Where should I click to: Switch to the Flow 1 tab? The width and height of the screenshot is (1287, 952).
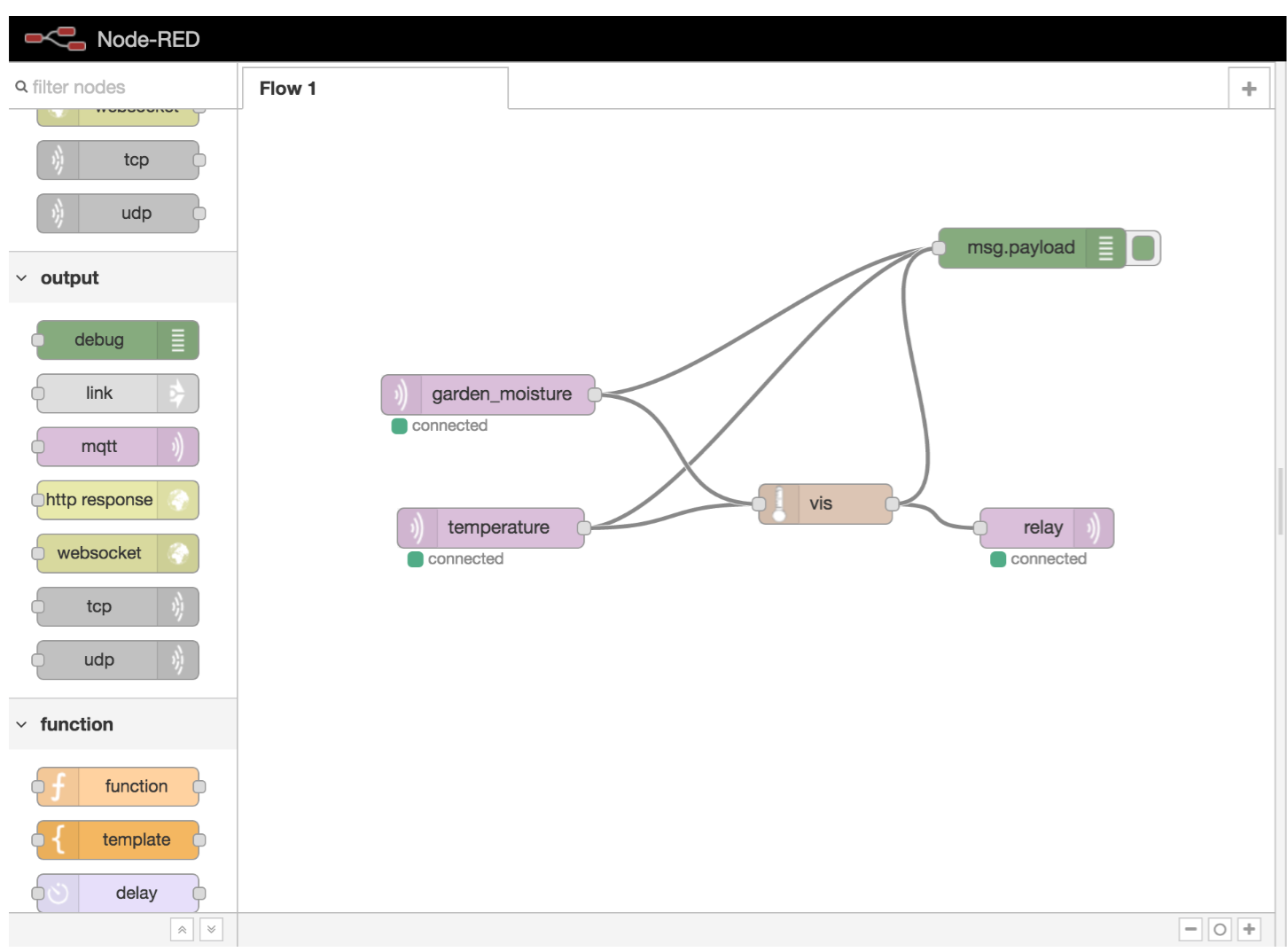287,88
